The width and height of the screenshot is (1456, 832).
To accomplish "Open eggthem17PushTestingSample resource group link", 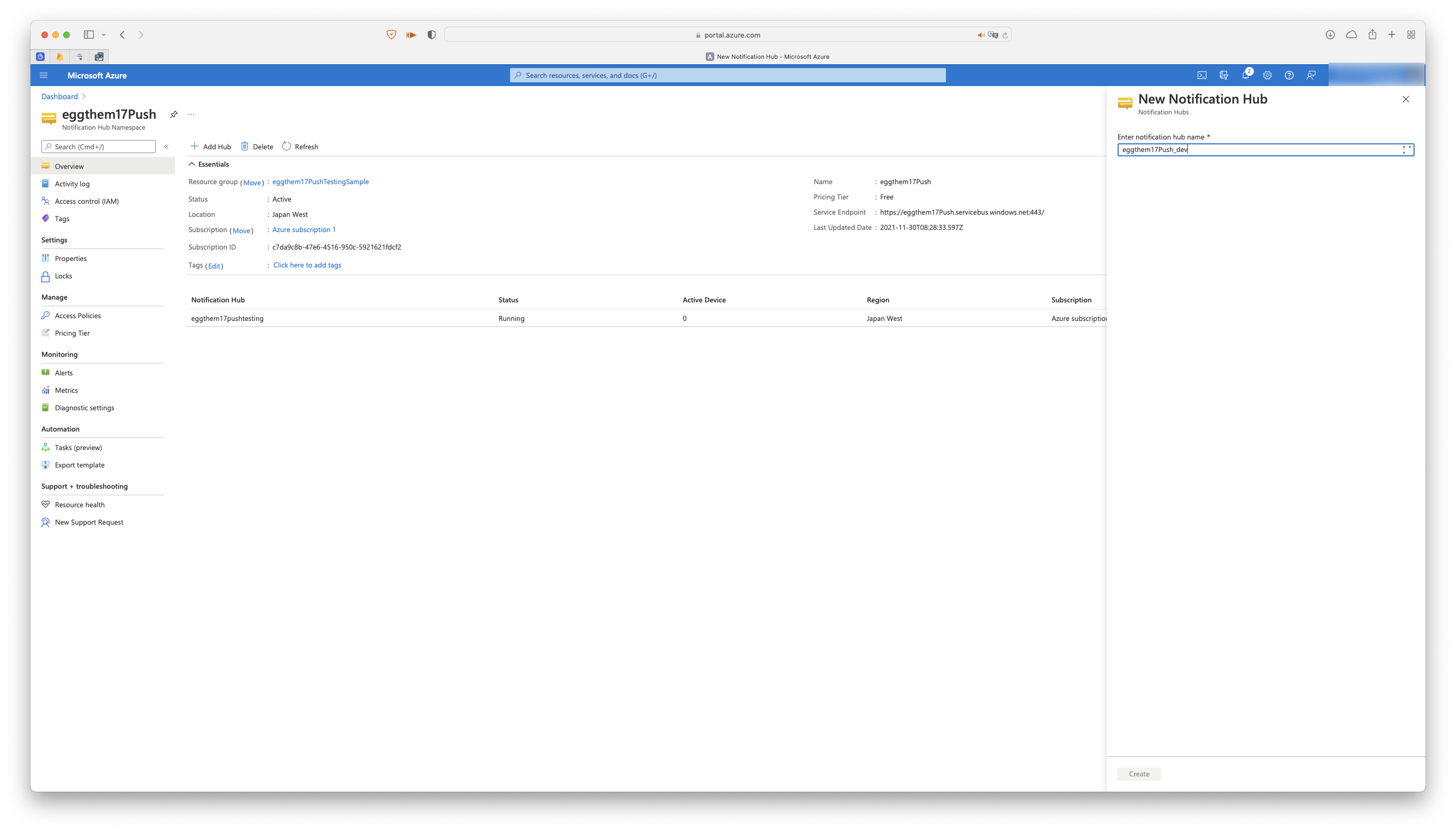I will [320, 182].
